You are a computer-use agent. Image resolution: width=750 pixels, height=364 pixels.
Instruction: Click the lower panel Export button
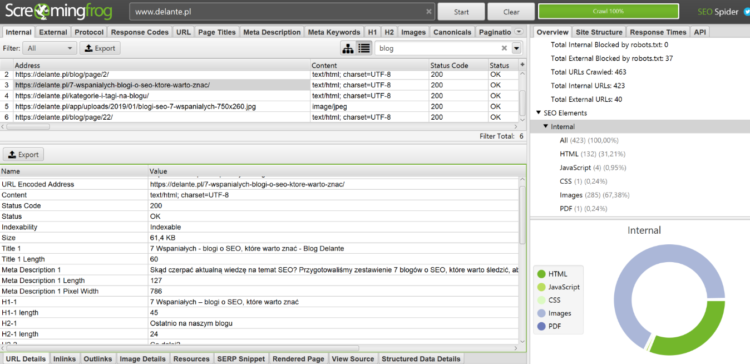pos(24,154)
